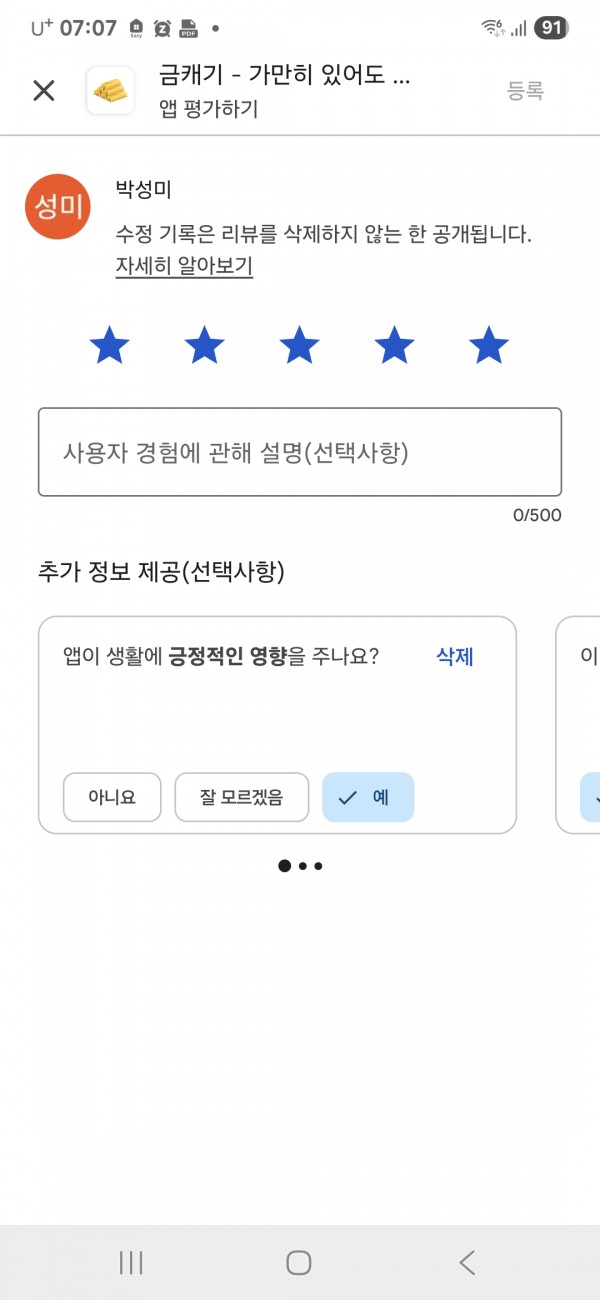
Task: Open the recent apps navigation button
Action: 131,1262
